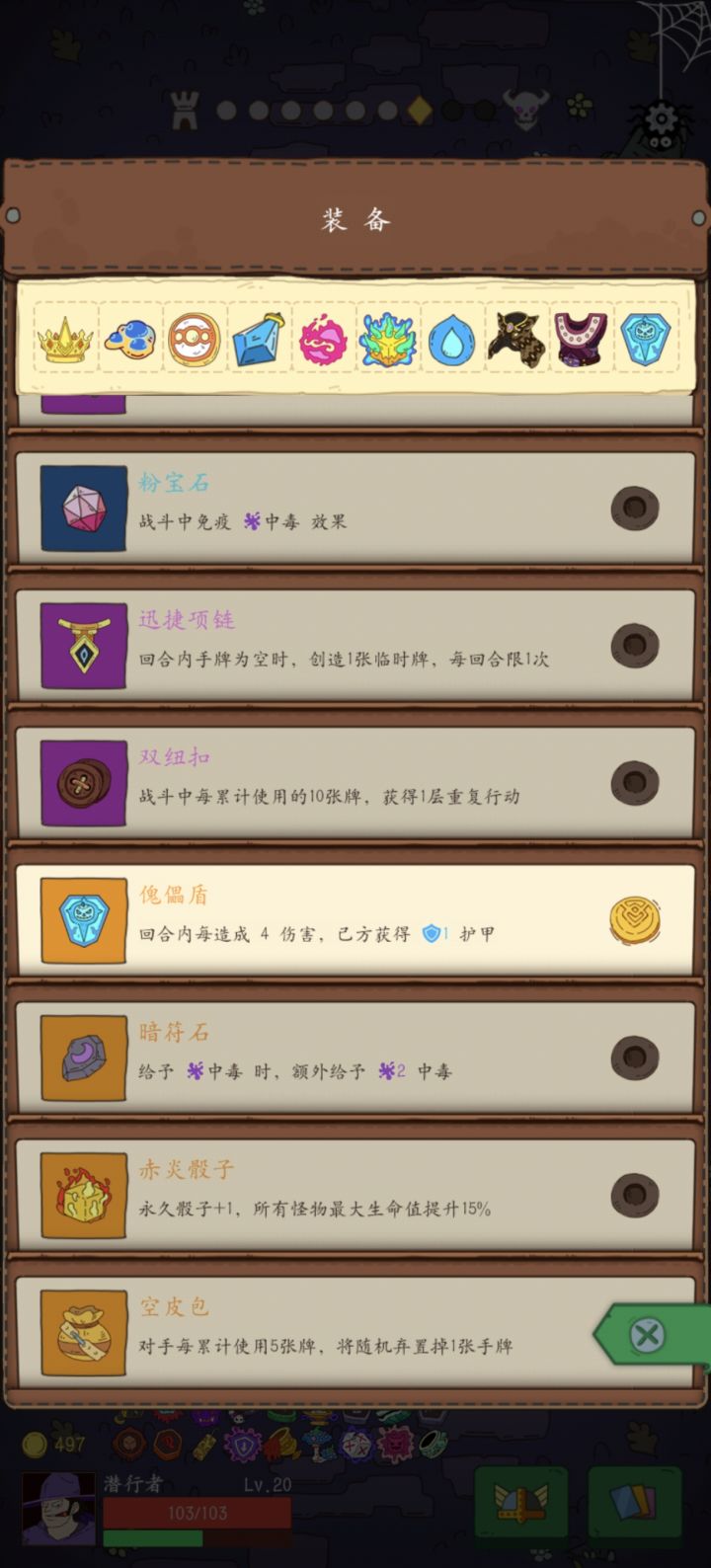Click the orange donut ring equipment icon
This screenshot has height=1568, width=711.
194,341
